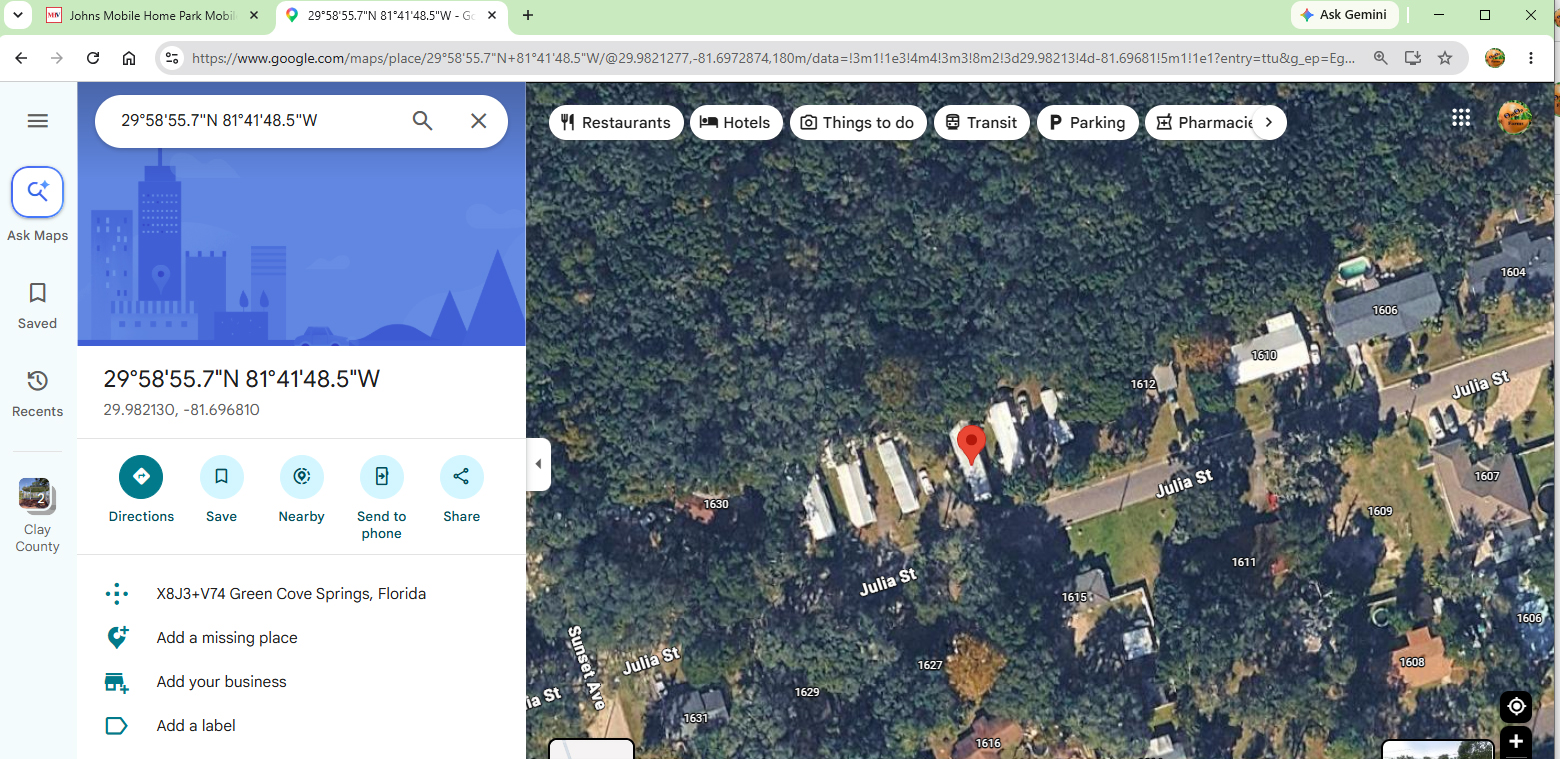Screen dimensions: 1560x759
Task: Select the Transit filter chip
Action: pos(982,122)
